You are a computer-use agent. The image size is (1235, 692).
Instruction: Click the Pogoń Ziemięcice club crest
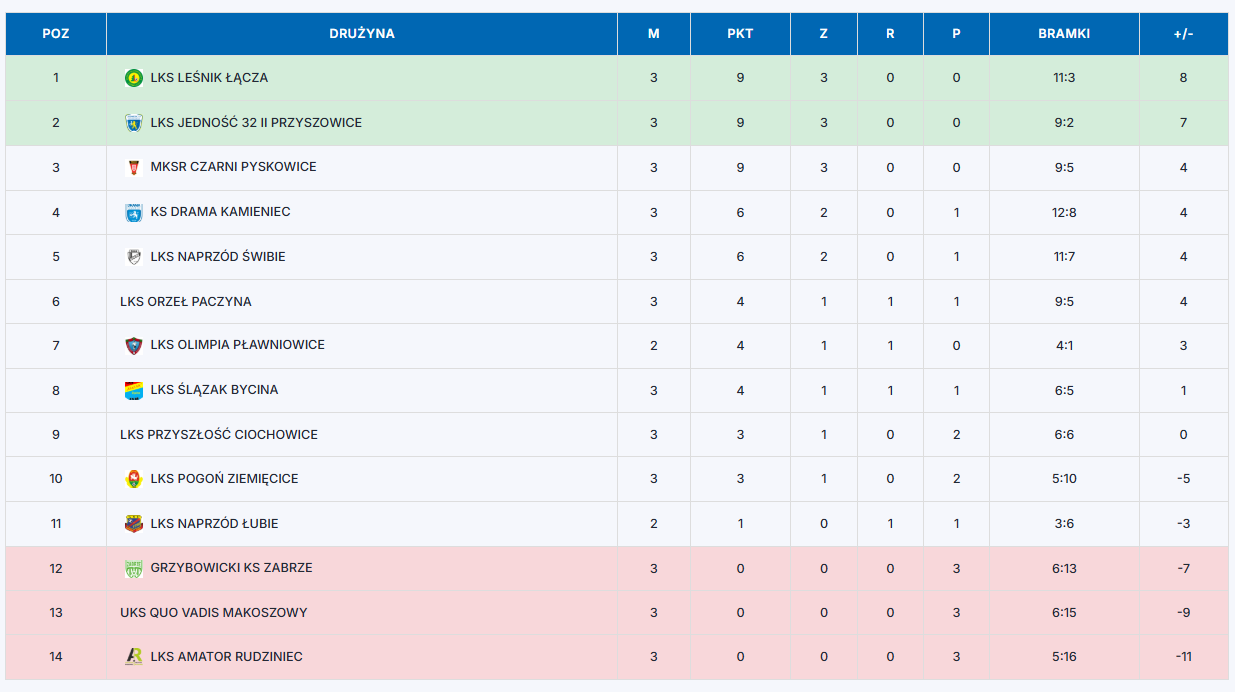(x=133, y=479)
